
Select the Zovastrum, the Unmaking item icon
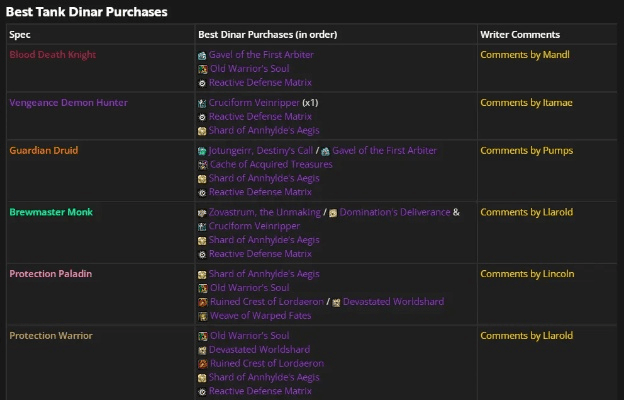point(202,213)
